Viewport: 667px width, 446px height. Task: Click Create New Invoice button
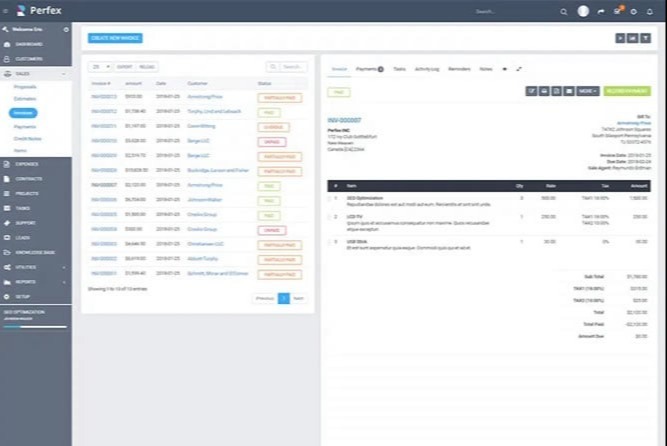click(115, 38)
